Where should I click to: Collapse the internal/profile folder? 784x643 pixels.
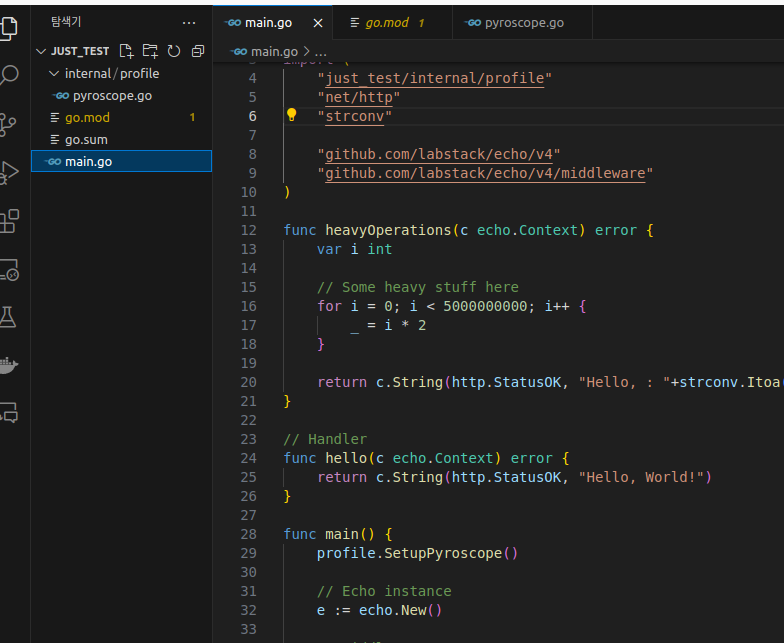pos(54,73)
